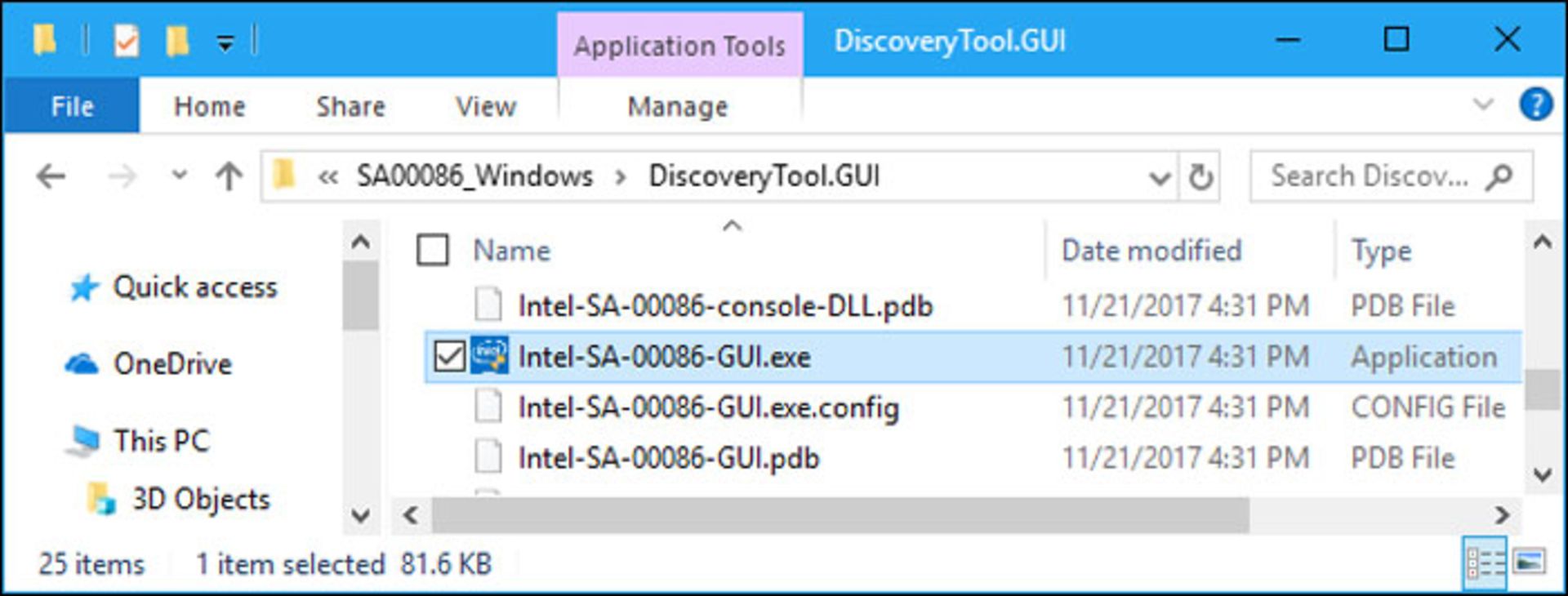Image resolution: width=1568 pixels, height=596 pixels.
Task: Uncheck the Intel-SA-00086-GUI.exe checkbox
Action: 449,357
